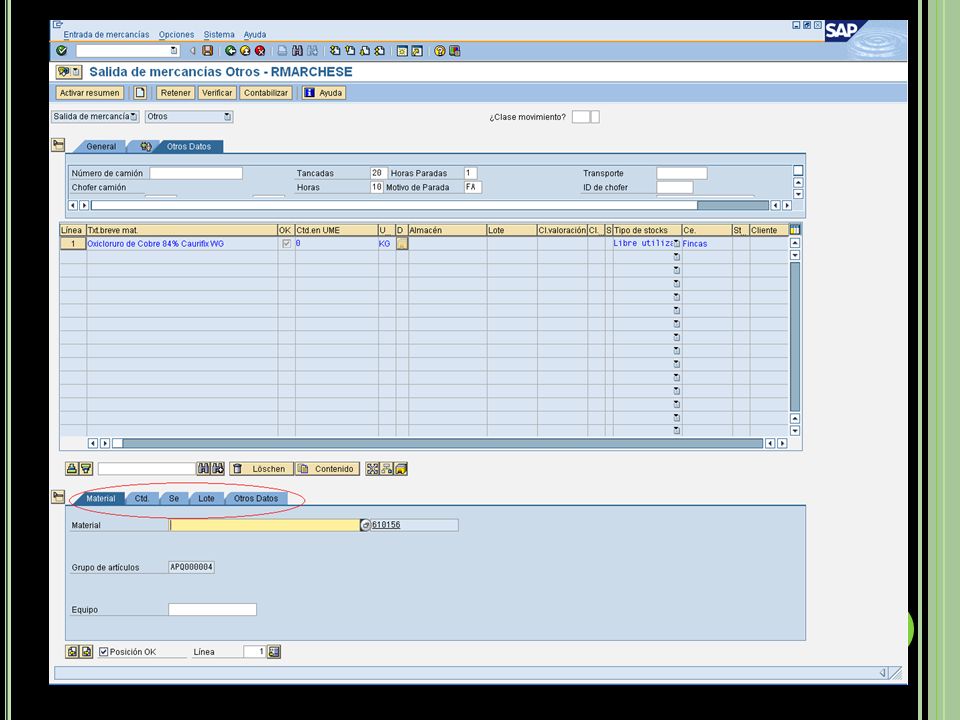This screenshot has width=960, height=720.
Task: Click the blank document icon beside Retener
Action: tap(140, 92)
